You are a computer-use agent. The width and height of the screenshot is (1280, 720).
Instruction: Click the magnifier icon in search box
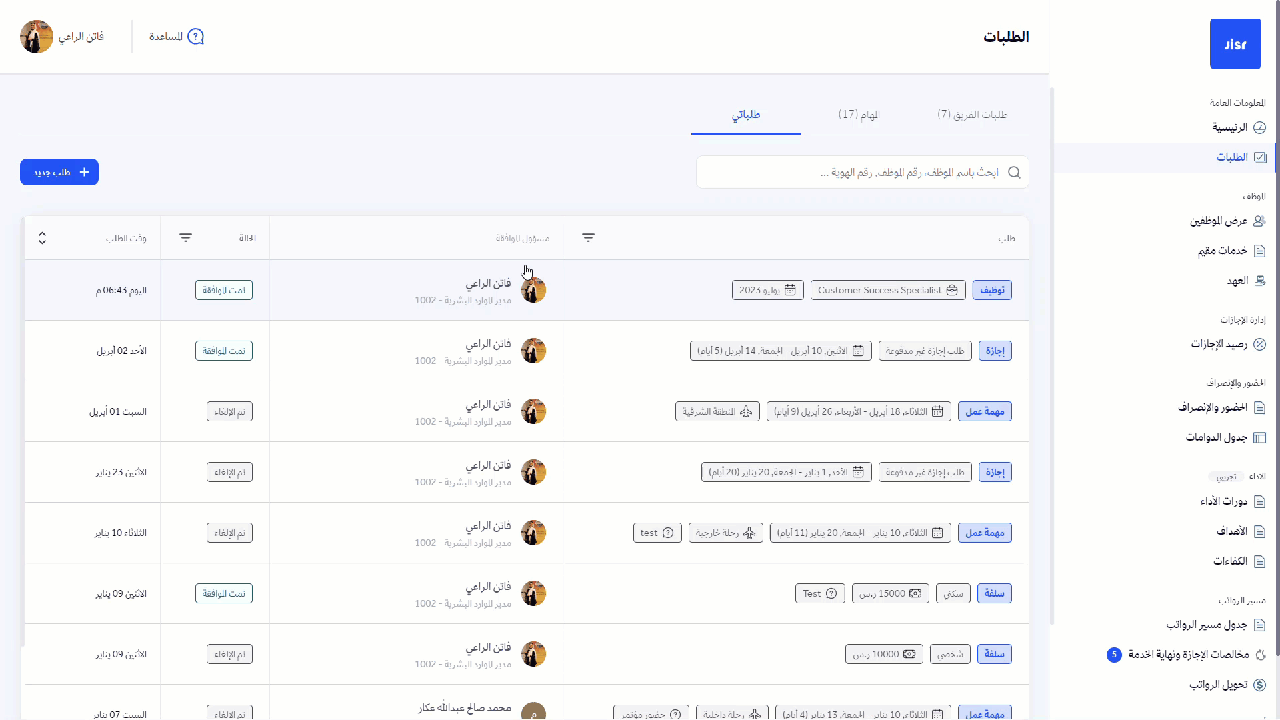(x=1014, y=172)
